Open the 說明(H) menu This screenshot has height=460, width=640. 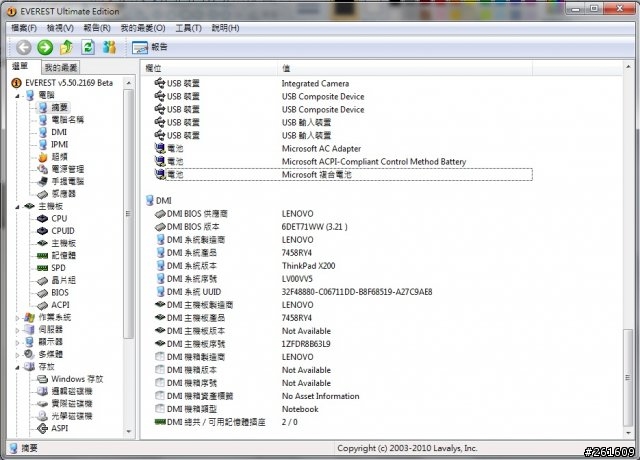click(x=225, y=28)
